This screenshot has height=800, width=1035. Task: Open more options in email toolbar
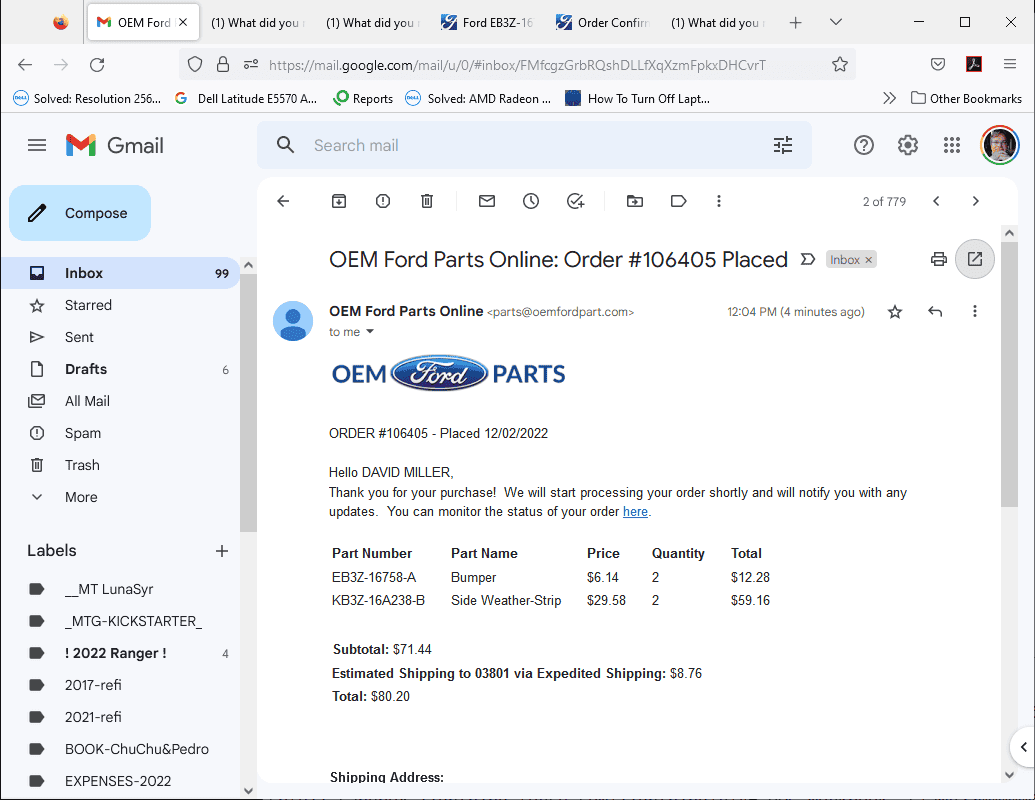[719, 201]
